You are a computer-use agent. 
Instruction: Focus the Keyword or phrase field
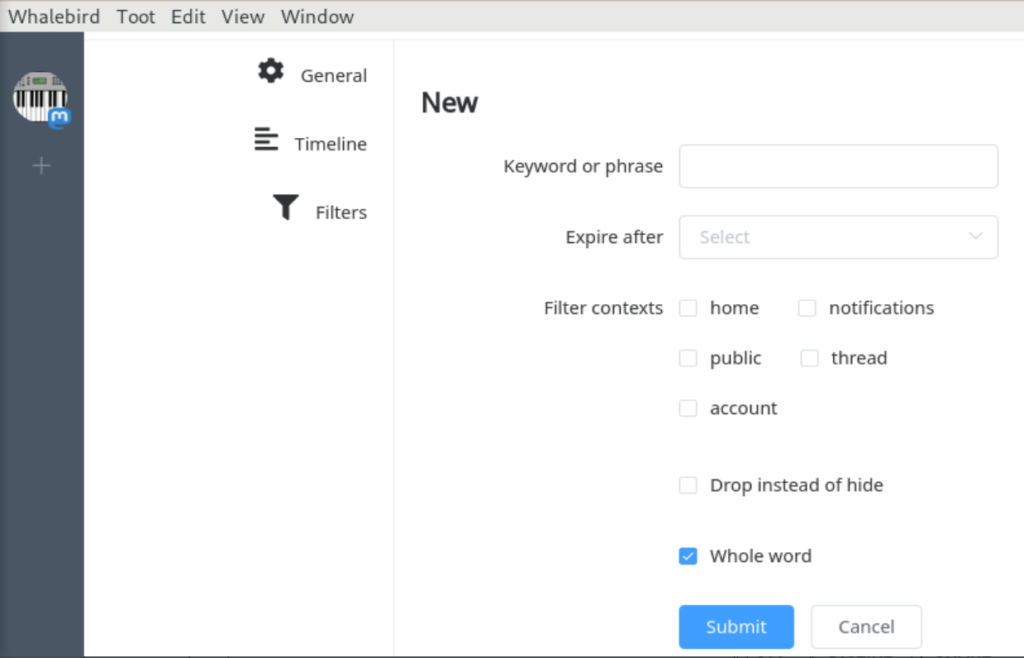click(838, 166)
